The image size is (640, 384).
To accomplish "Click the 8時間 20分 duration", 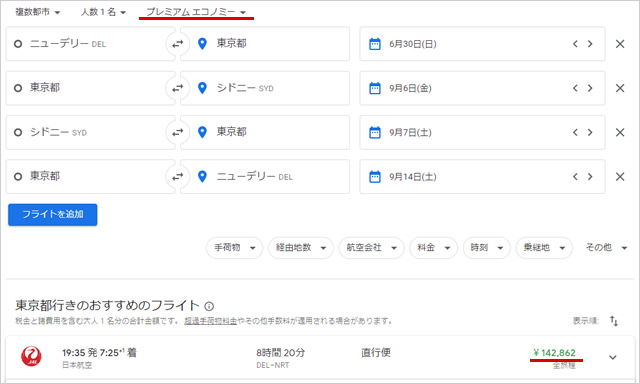I will pos(281,353).
